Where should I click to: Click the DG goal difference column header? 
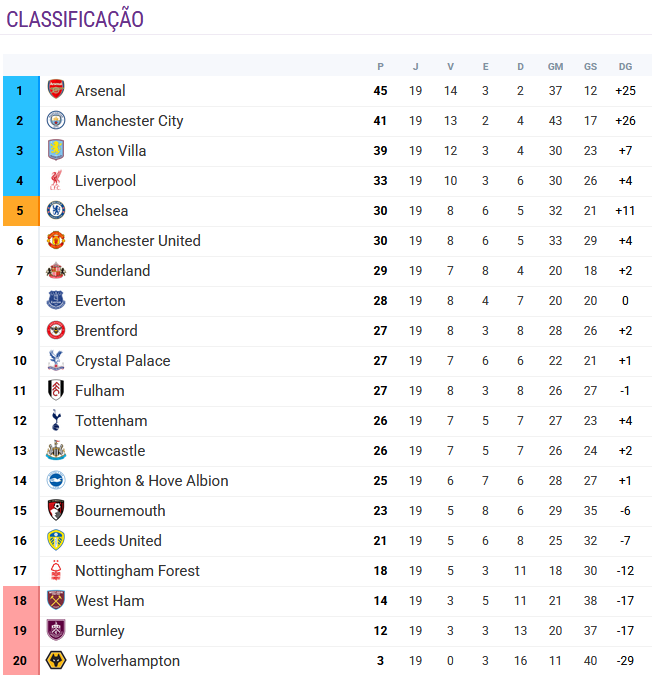[x=626, y=67]
